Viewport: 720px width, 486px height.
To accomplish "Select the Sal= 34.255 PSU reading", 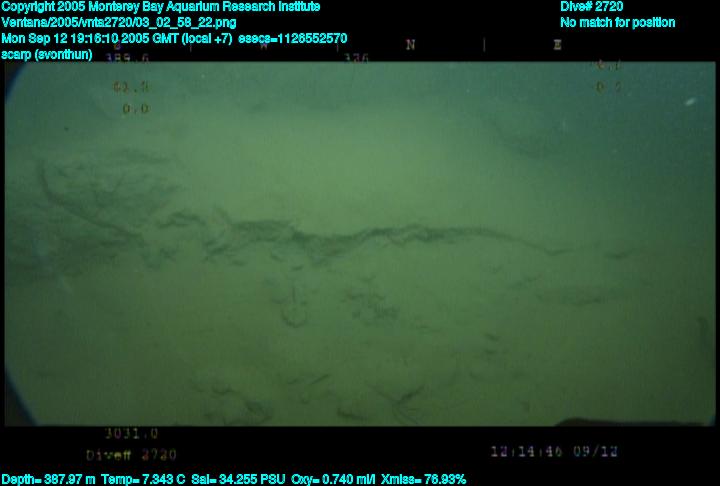I will tap(238, 480).
